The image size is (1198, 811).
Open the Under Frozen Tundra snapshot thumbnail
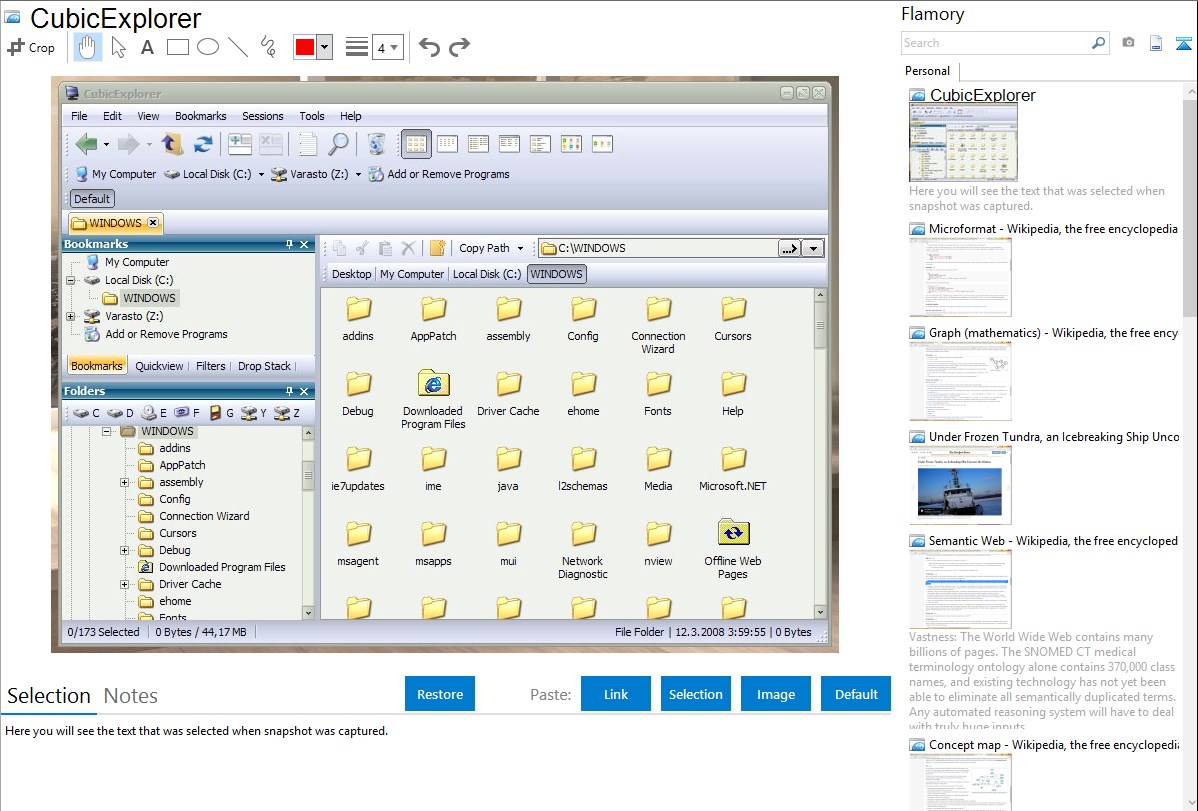[x=960, y=485]
